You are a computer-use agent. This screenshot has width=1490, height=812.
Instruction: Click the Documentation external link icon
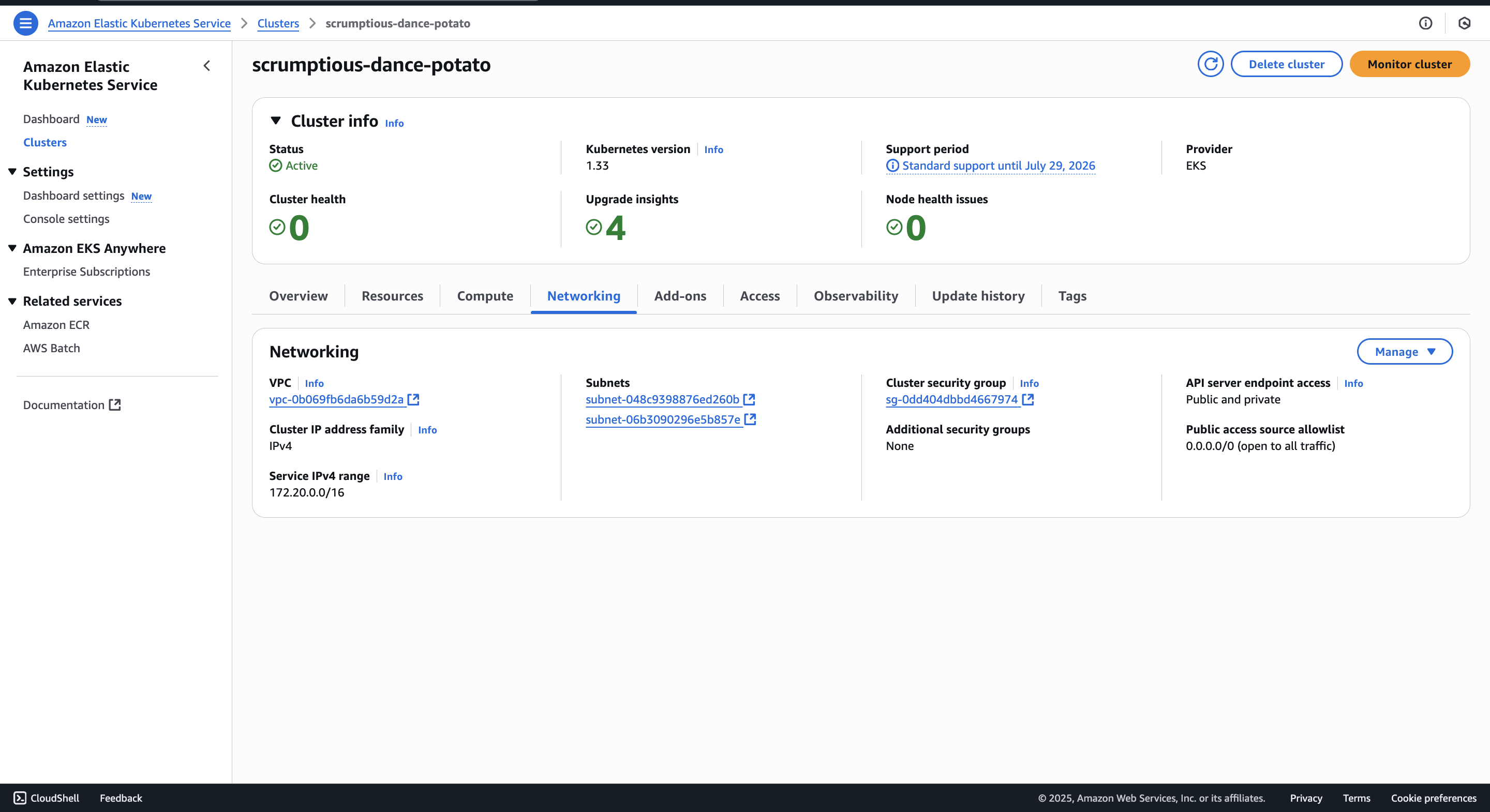(x=115, y=405)
